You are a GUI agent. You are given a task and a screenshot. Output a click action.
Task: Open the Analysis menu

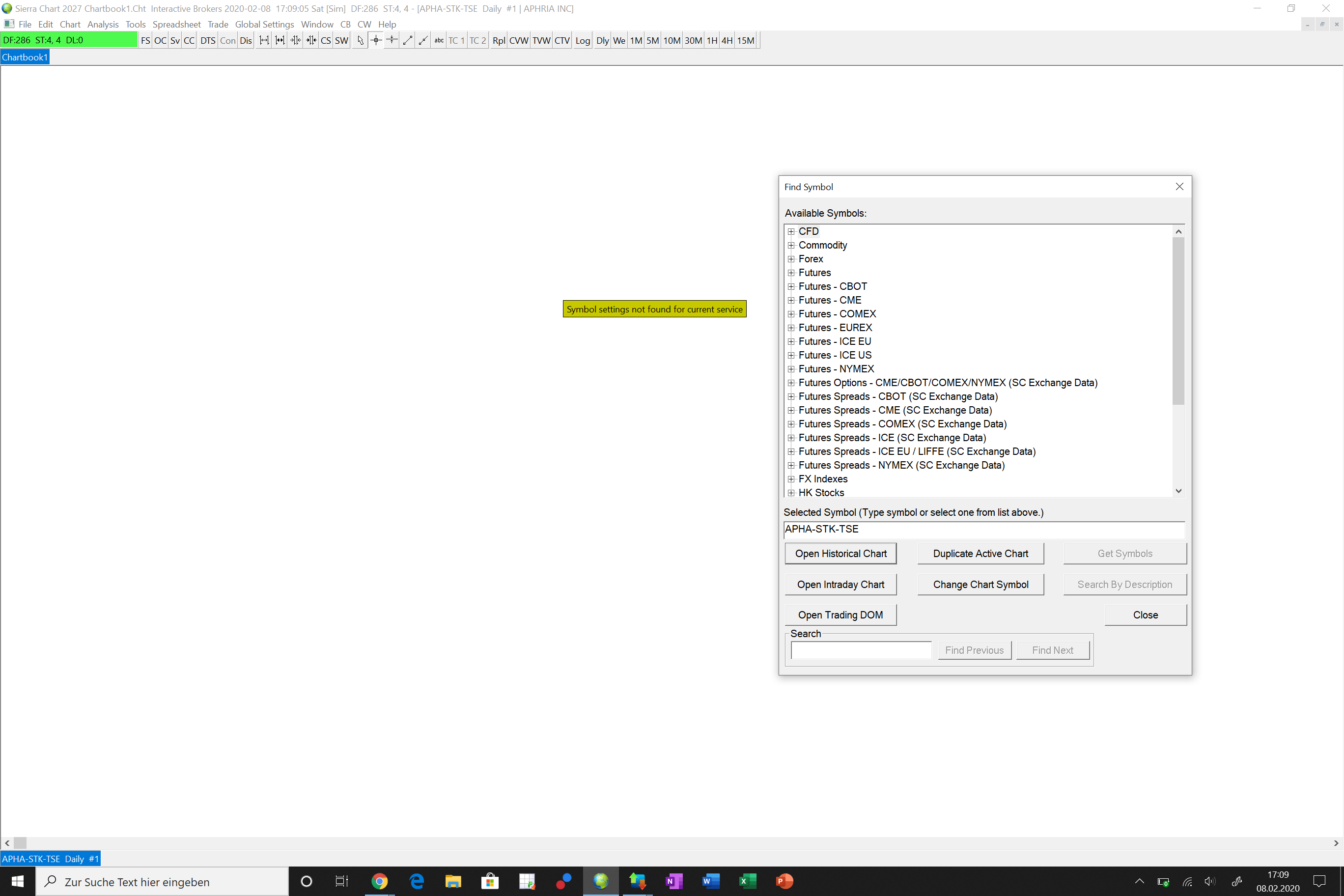[103, 25]
